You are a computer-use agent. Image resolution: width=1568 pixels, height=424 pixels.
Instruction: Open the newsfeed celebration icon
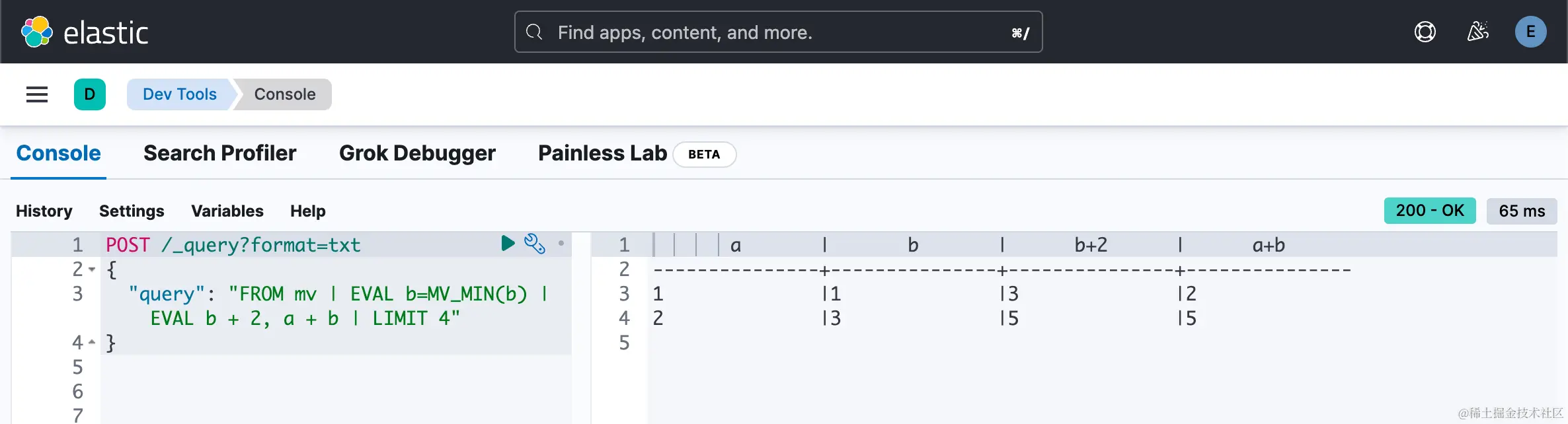1477,32
